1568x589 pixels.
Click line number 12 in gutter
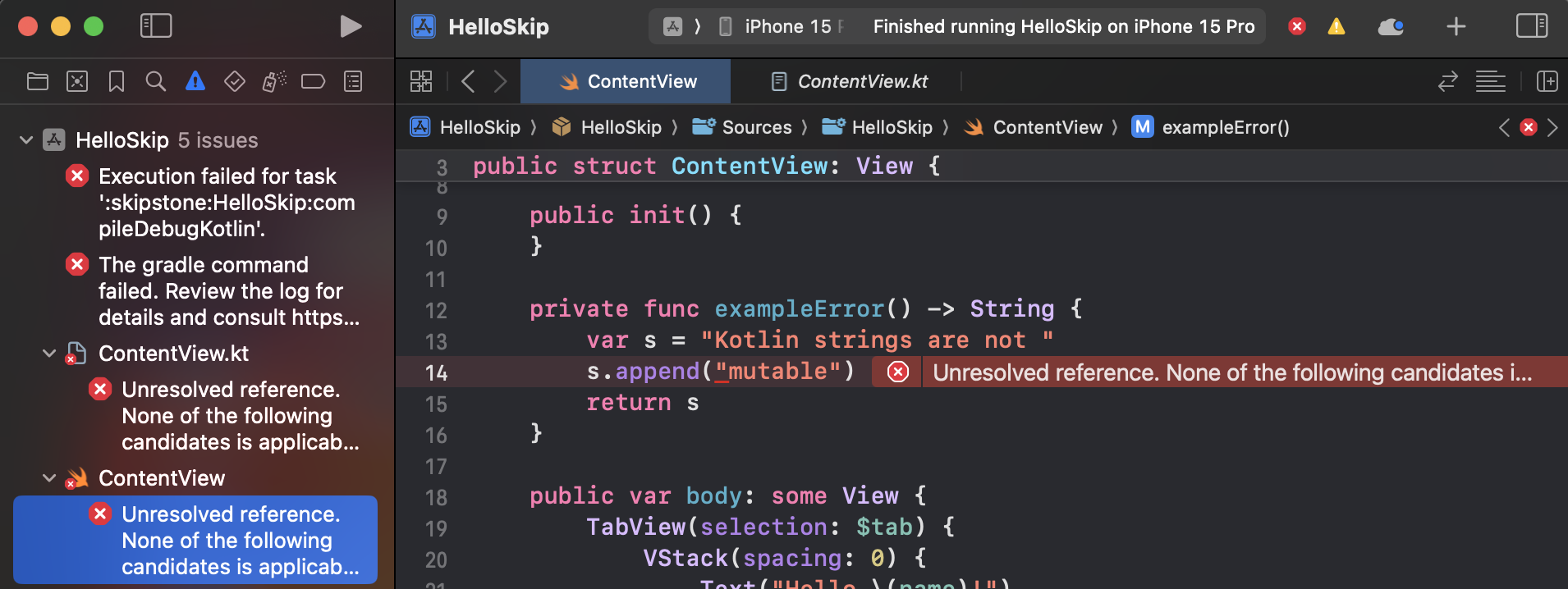tap(437, 311)
